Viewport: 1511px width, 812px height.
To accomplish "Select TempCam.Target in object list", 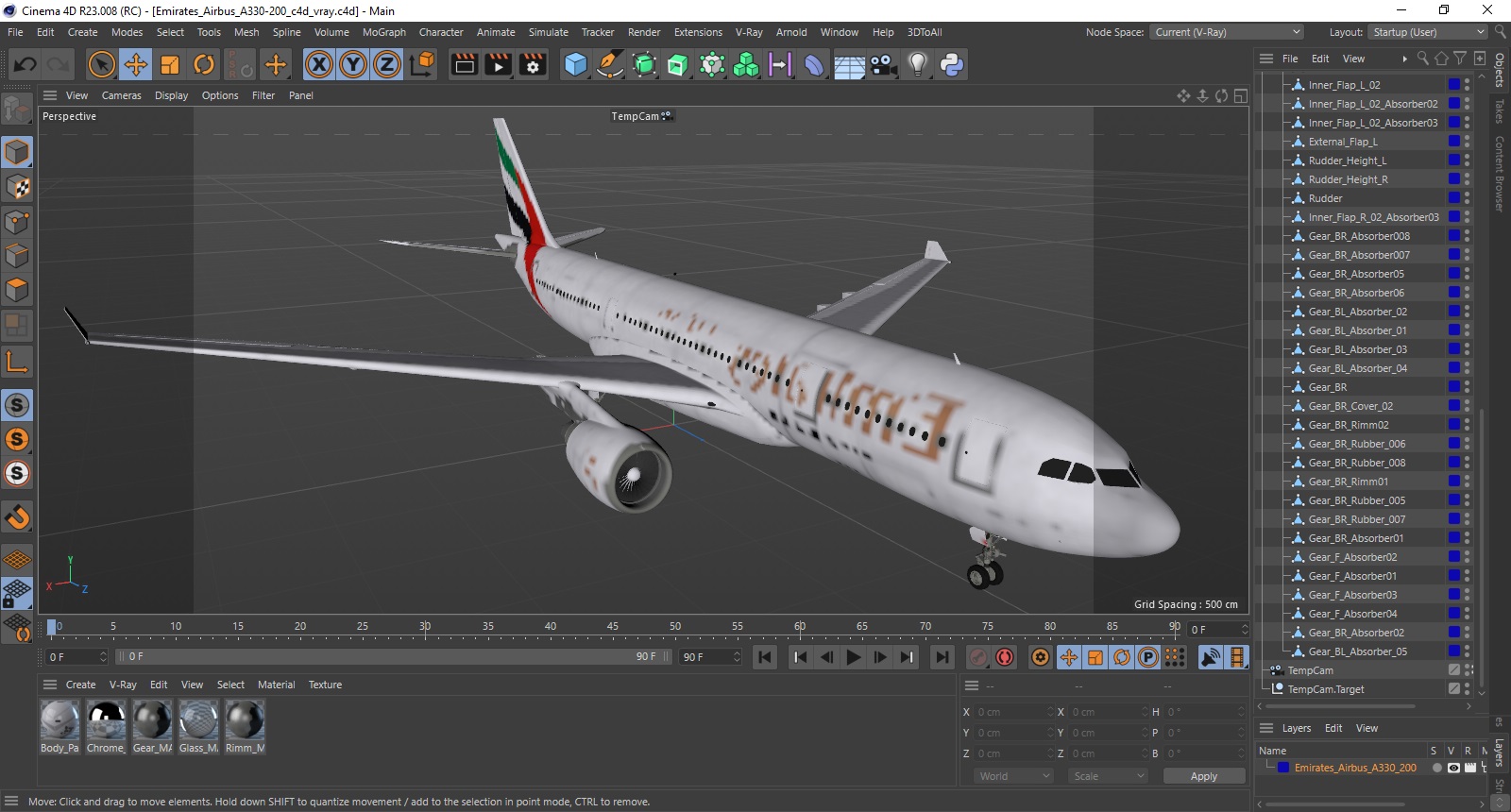I will point(1326,689).
